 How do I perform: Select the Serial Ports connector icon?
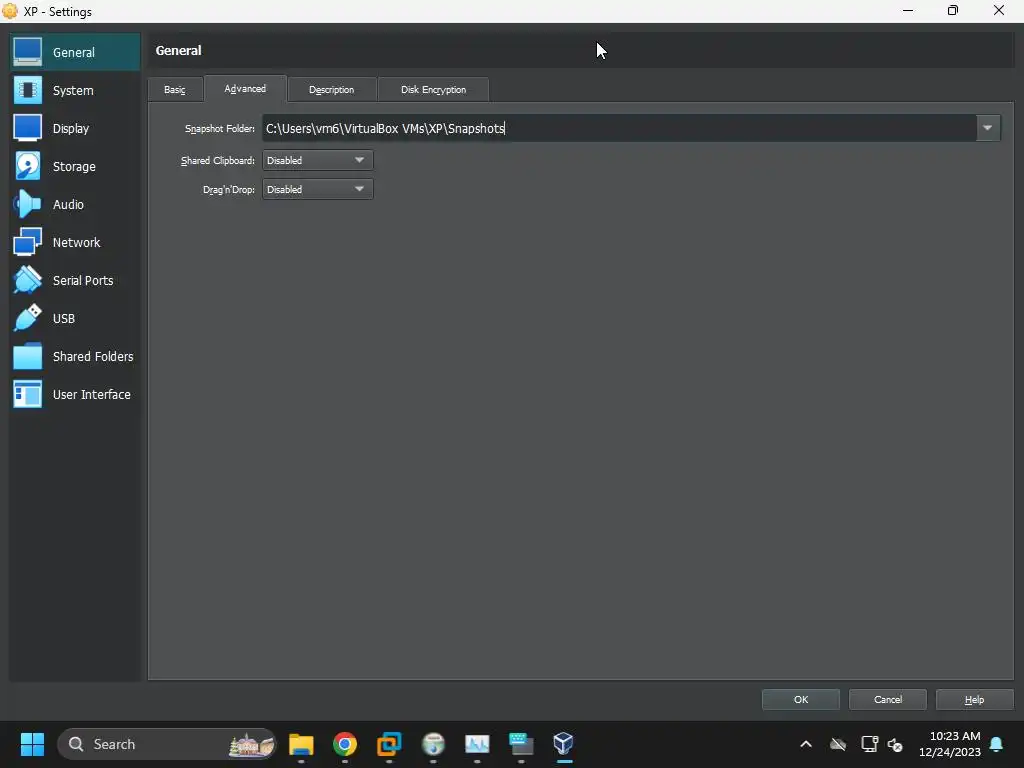[x=27, y=280]
